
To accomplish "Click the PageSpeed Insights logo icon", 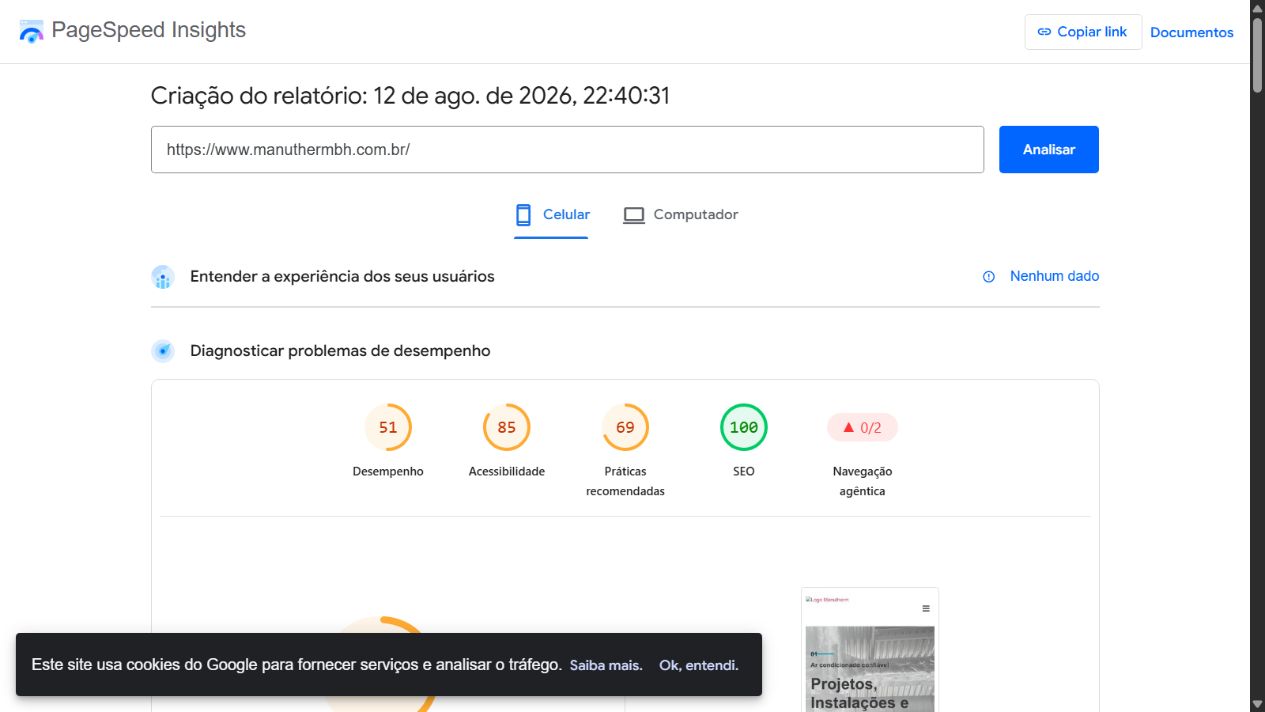I will [x=32, y=31].
